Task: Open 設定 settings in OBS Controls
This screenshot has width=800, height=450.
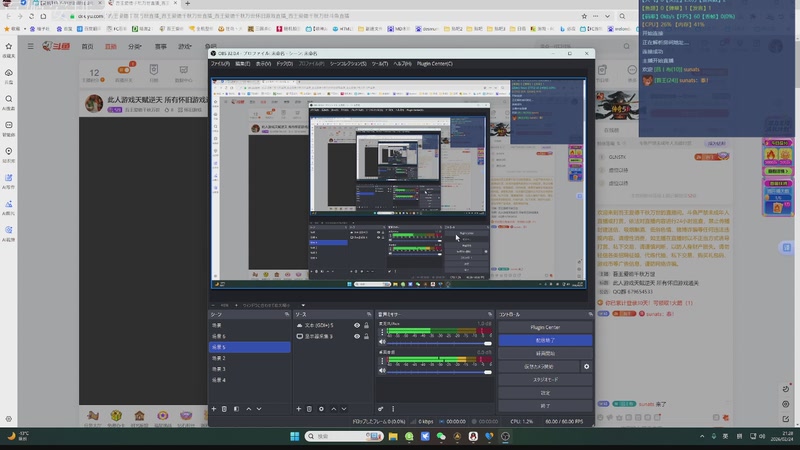Action: pos(545,393)
